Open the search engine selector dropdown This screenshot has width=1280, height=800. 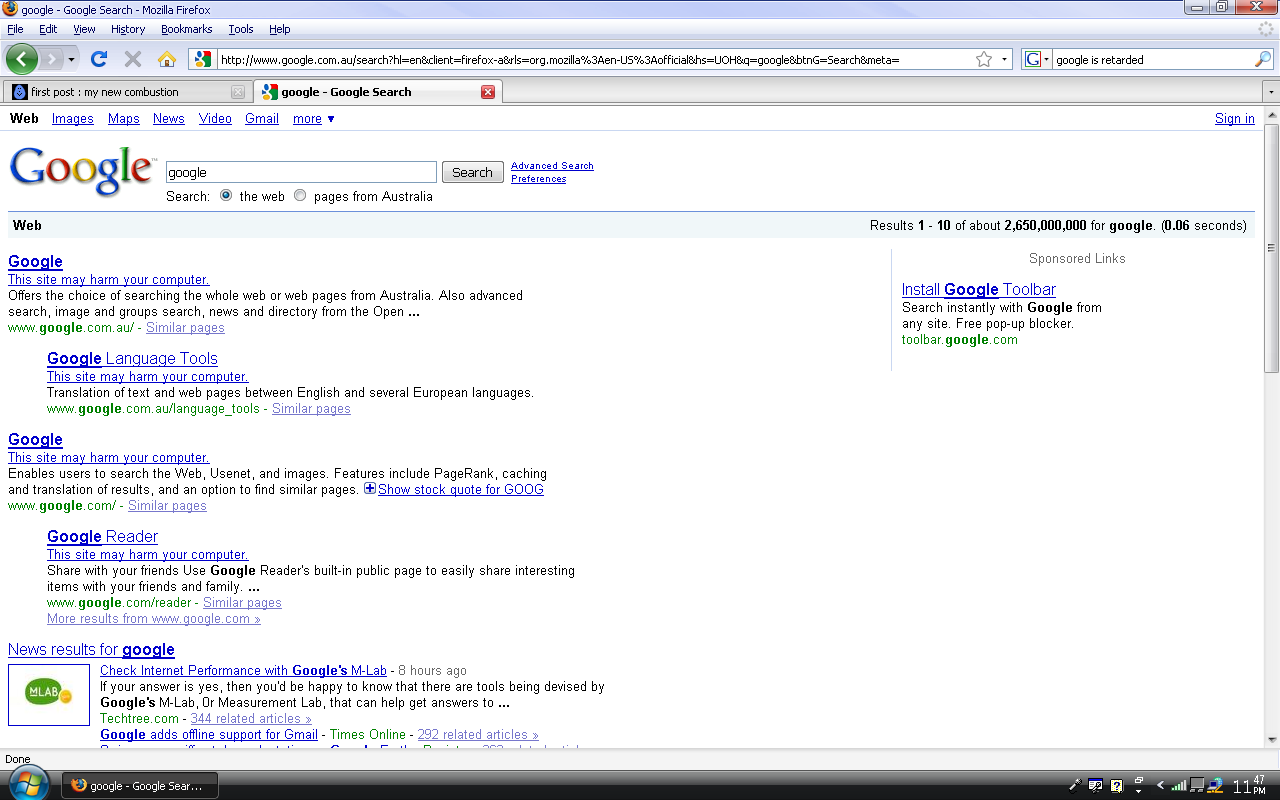1037,59
